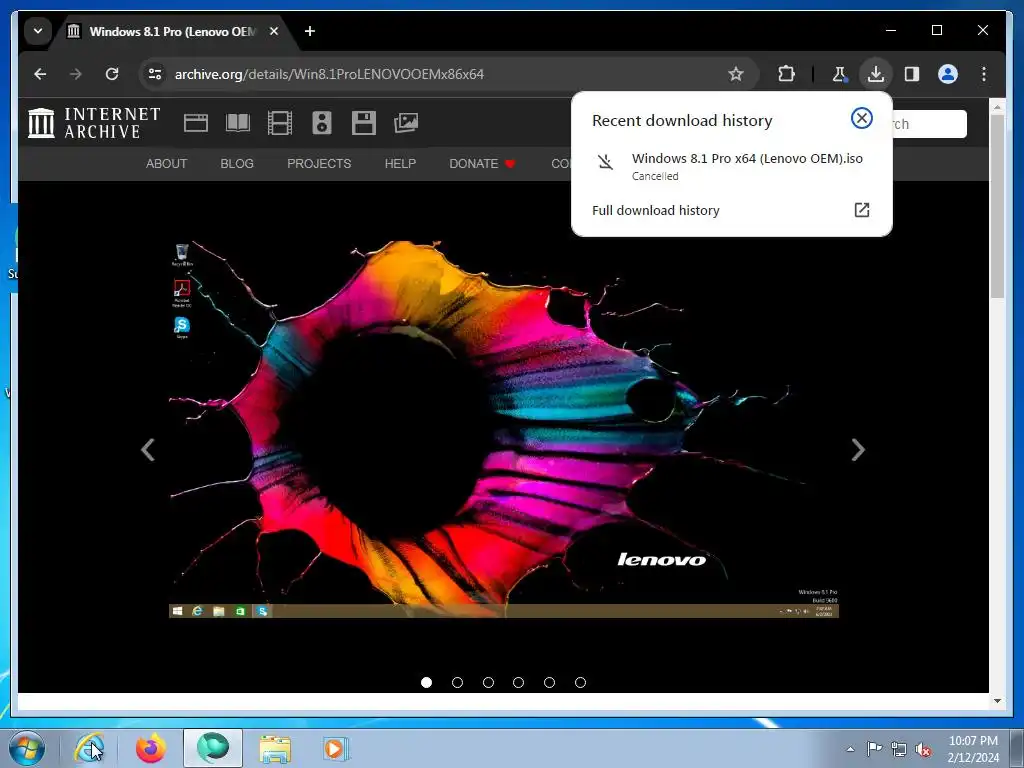1024x768 pixels.
Task: Open the ABOUT menu link
Action: 167,164
